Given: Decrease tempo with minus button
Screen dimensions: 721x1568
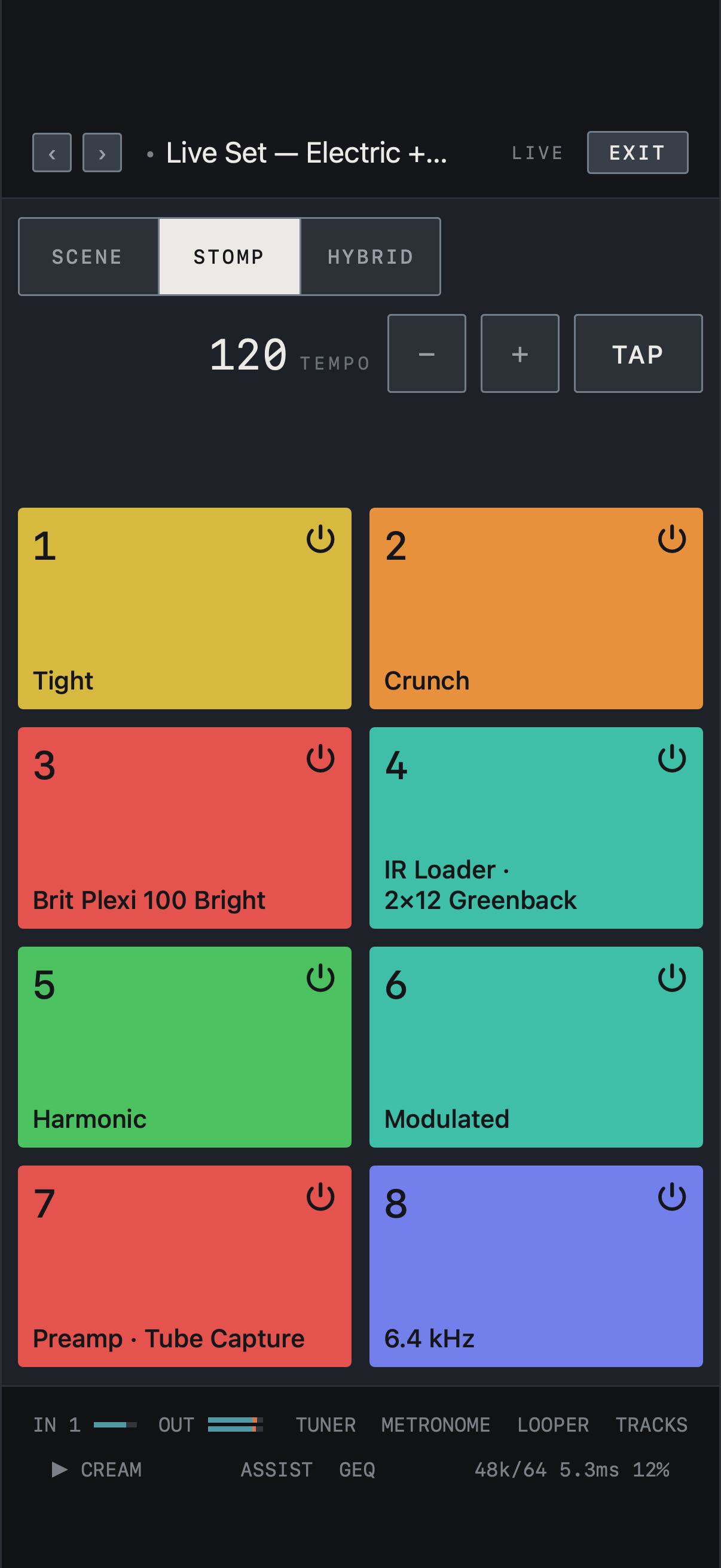Looking at the screenshot, I should [426, 353].
